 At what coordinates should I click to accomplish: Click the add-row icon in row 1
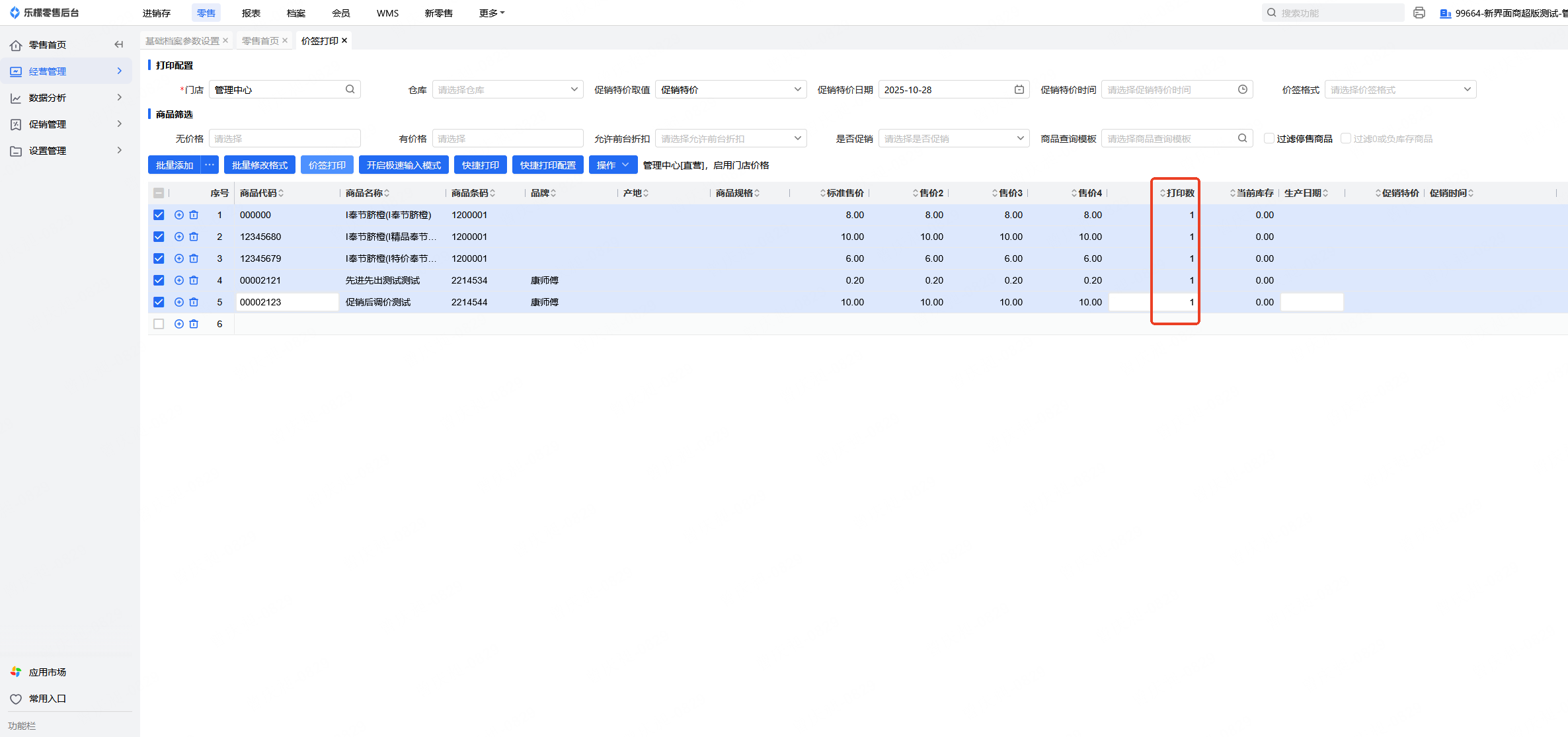coord(178,215)
